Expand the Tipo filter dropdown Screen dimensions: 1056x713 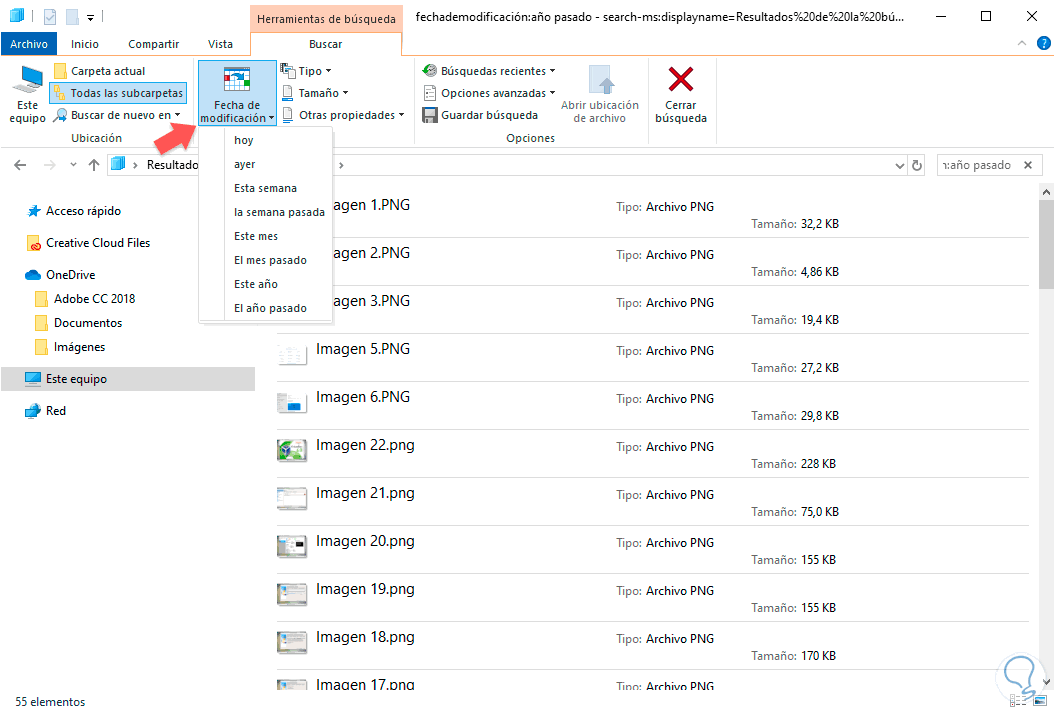(306, 71)
